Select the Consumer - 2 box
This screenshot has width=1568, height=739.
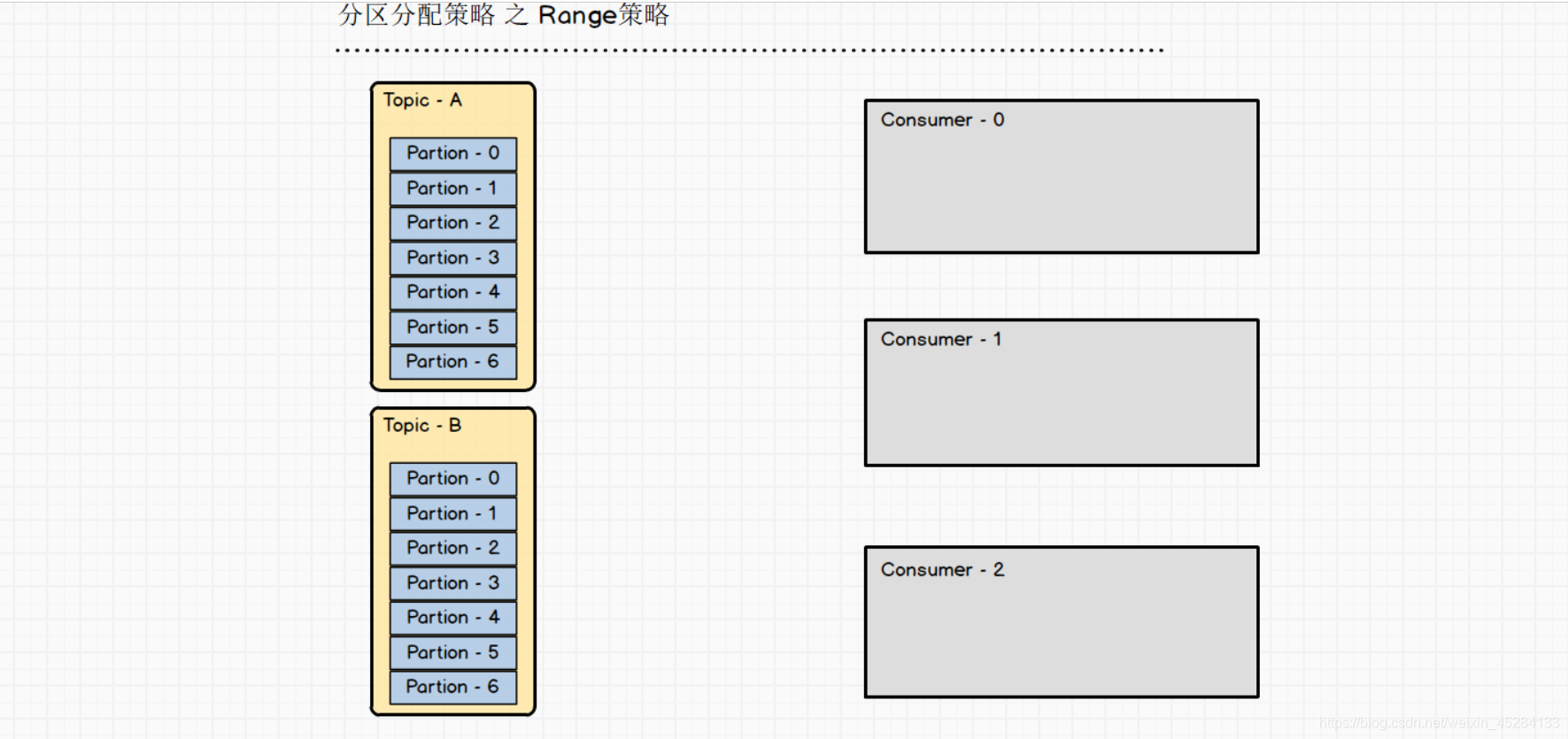[x=1062, y=622]
